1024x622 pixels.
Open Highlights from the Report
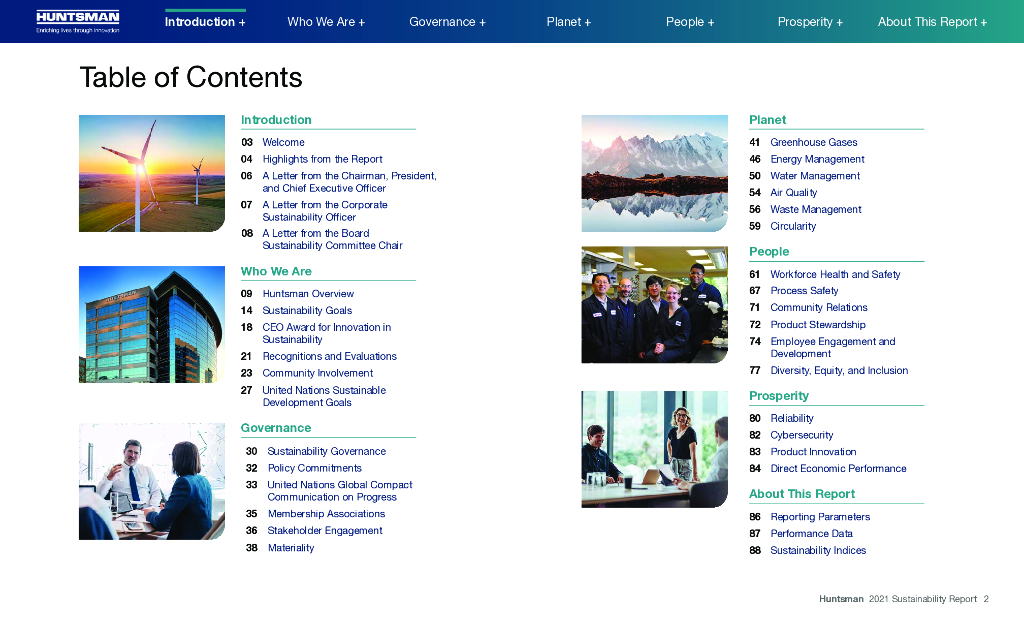[x=323, y=159]
